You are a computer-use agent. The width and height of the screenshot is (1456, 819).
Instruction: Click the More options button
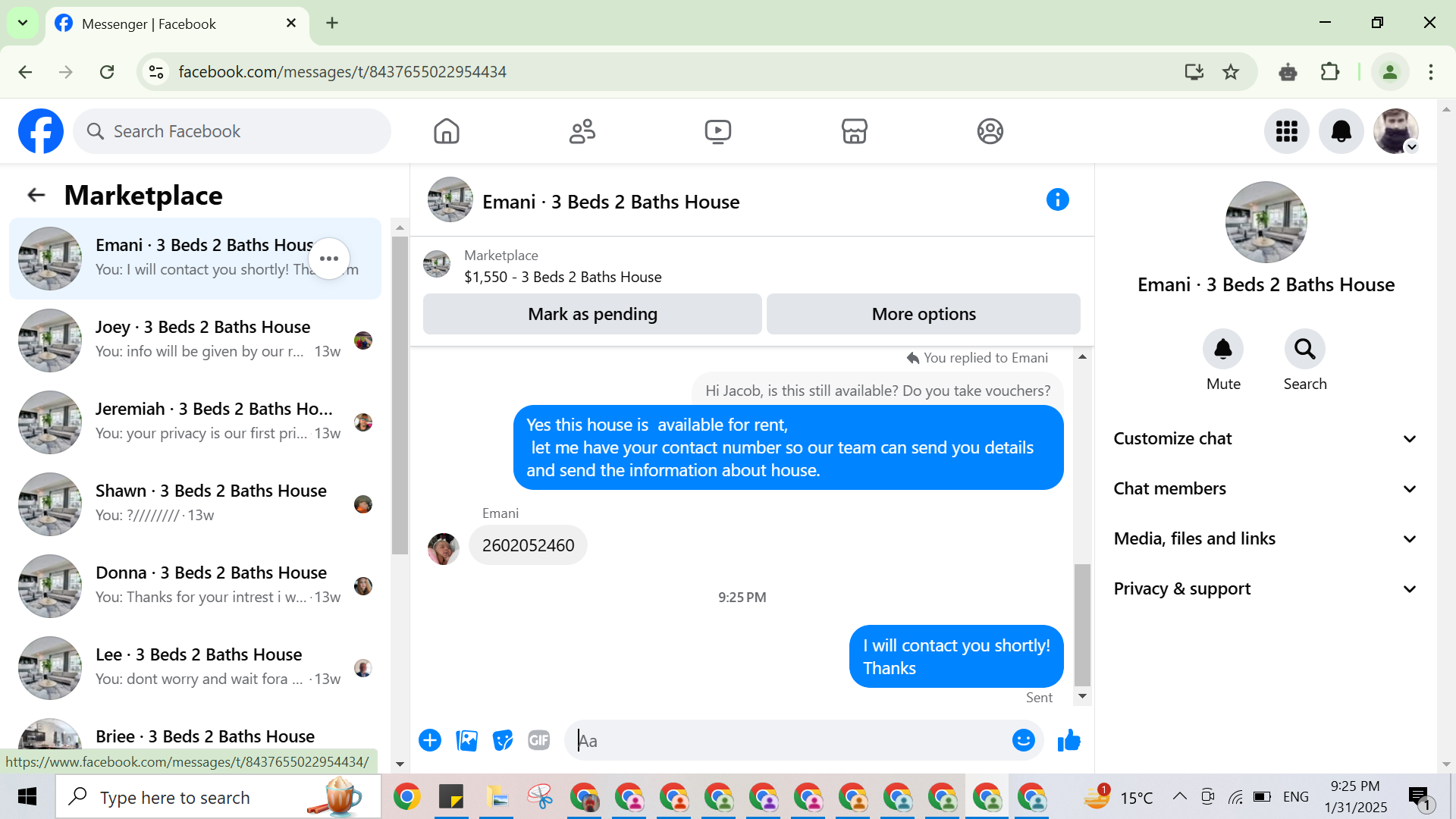point(924,314)
